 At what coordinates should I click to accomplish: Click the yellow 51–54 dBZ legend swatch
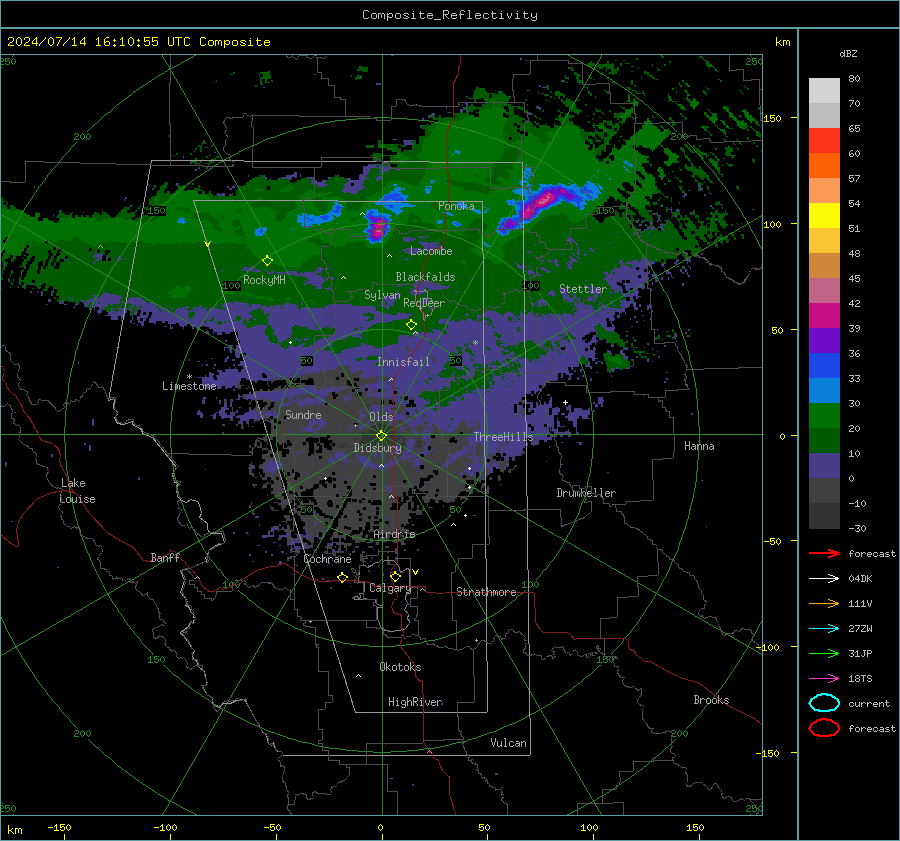(824, 216)
